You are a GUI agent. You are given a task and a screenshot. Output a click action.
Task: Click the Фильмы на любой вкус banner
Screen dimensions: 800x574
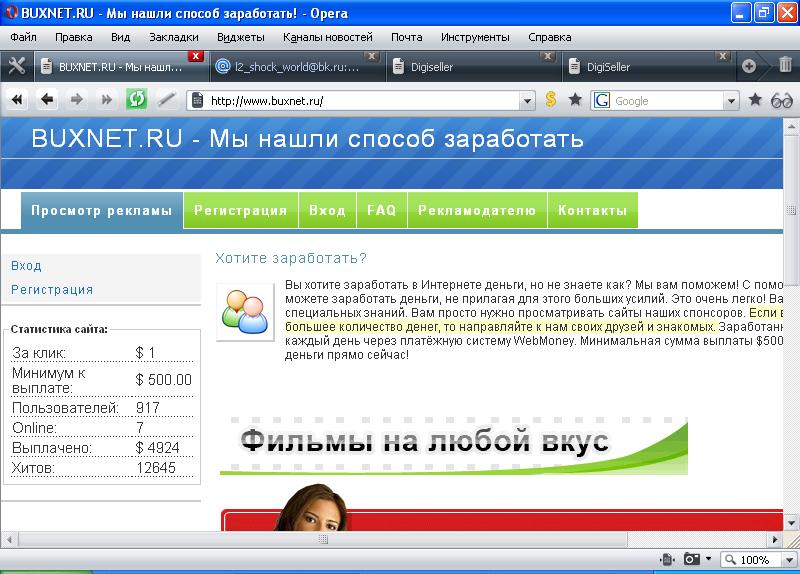(x=454, y=445)
